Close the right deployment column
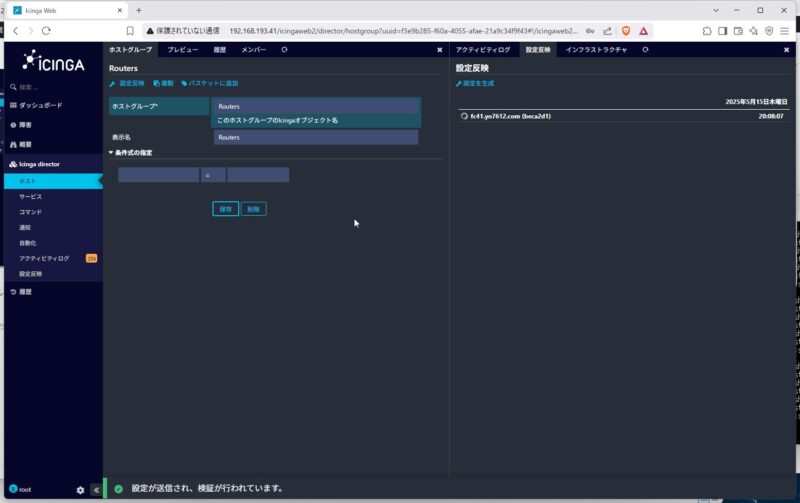Screen dimensions: 800x503 (786, 49)
